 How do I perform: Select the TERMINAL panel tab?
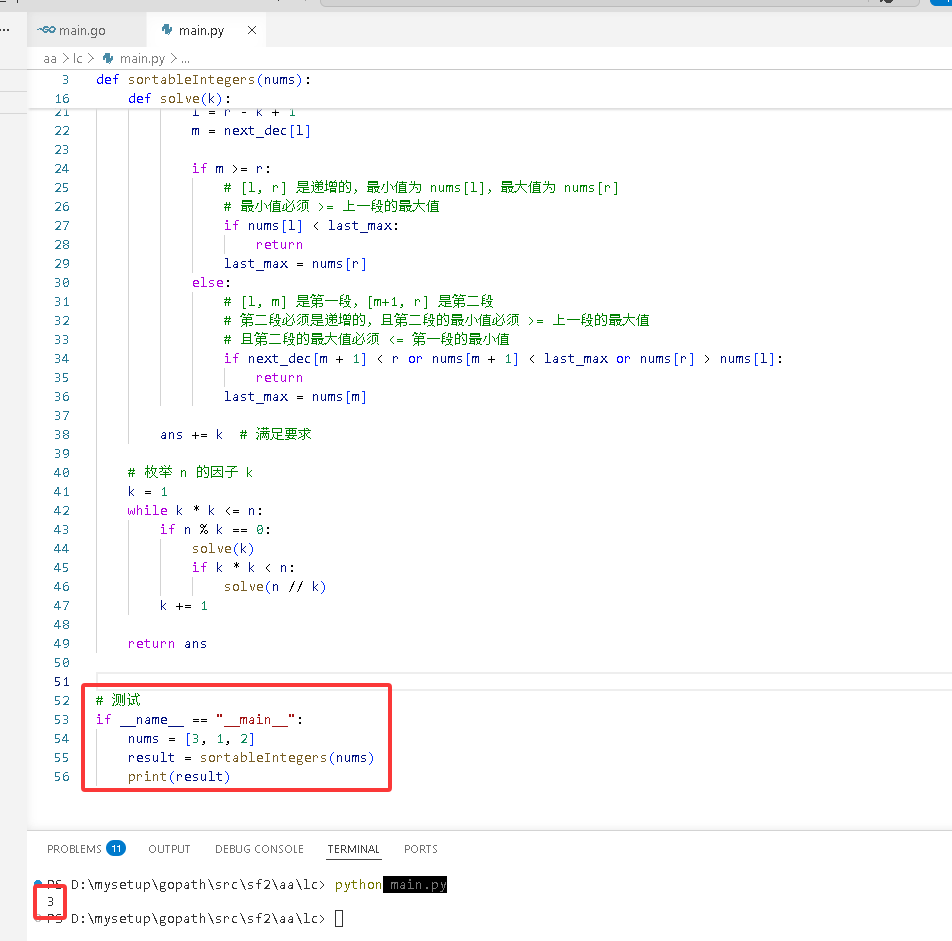tap(353, 849)
